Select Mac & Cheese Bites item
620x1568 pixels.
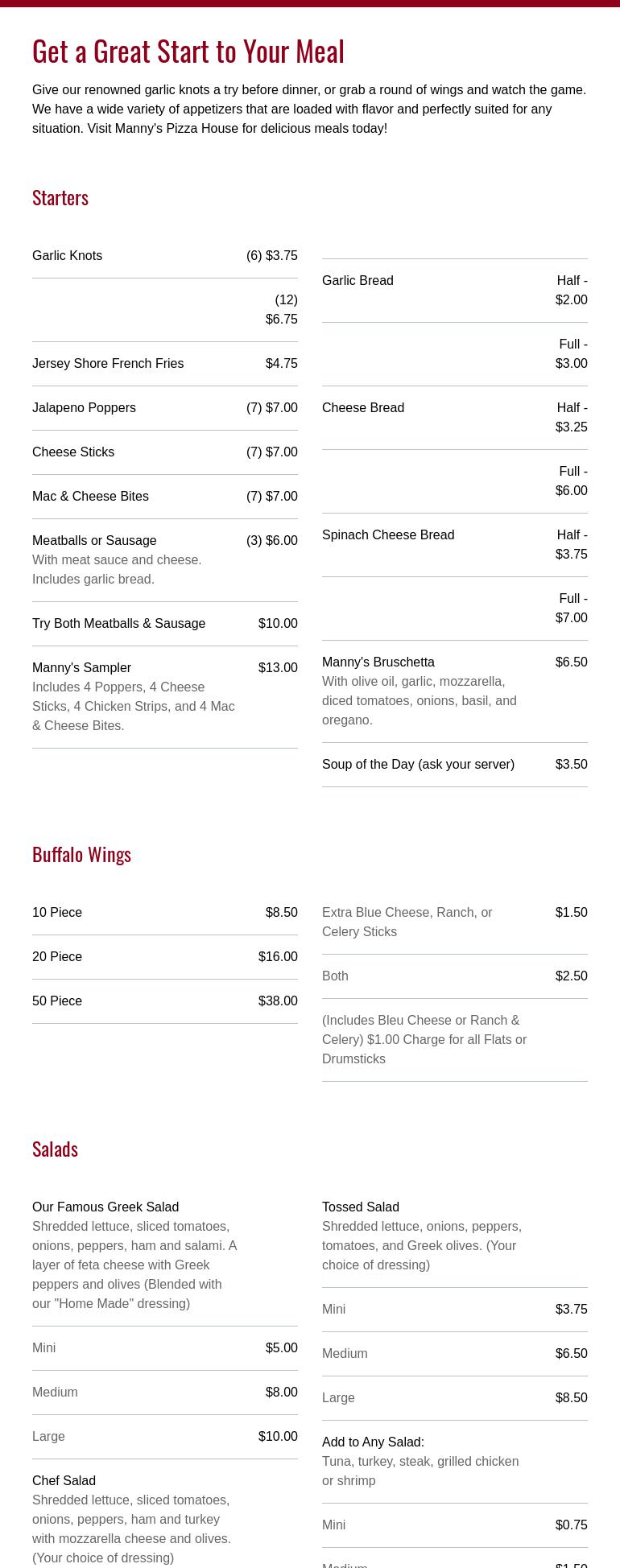coord(90,497)
